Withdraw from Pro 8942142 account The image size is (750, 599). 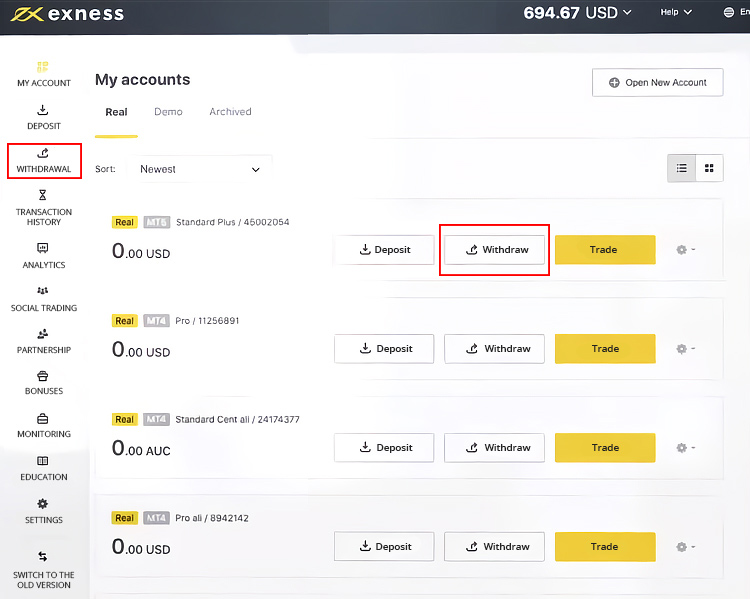[x=495, y=546]
